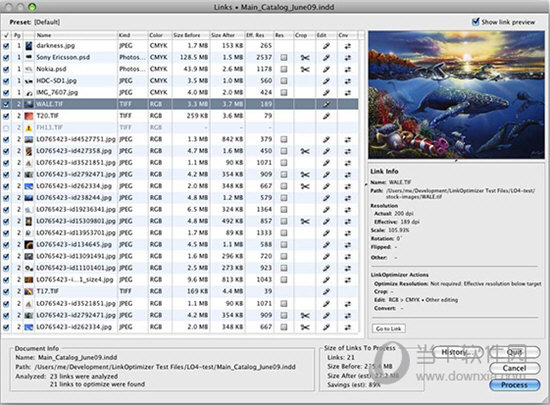The image size is (550, 405).
Task: Select the IMG_7607.jpg file name
Action: 57,93
